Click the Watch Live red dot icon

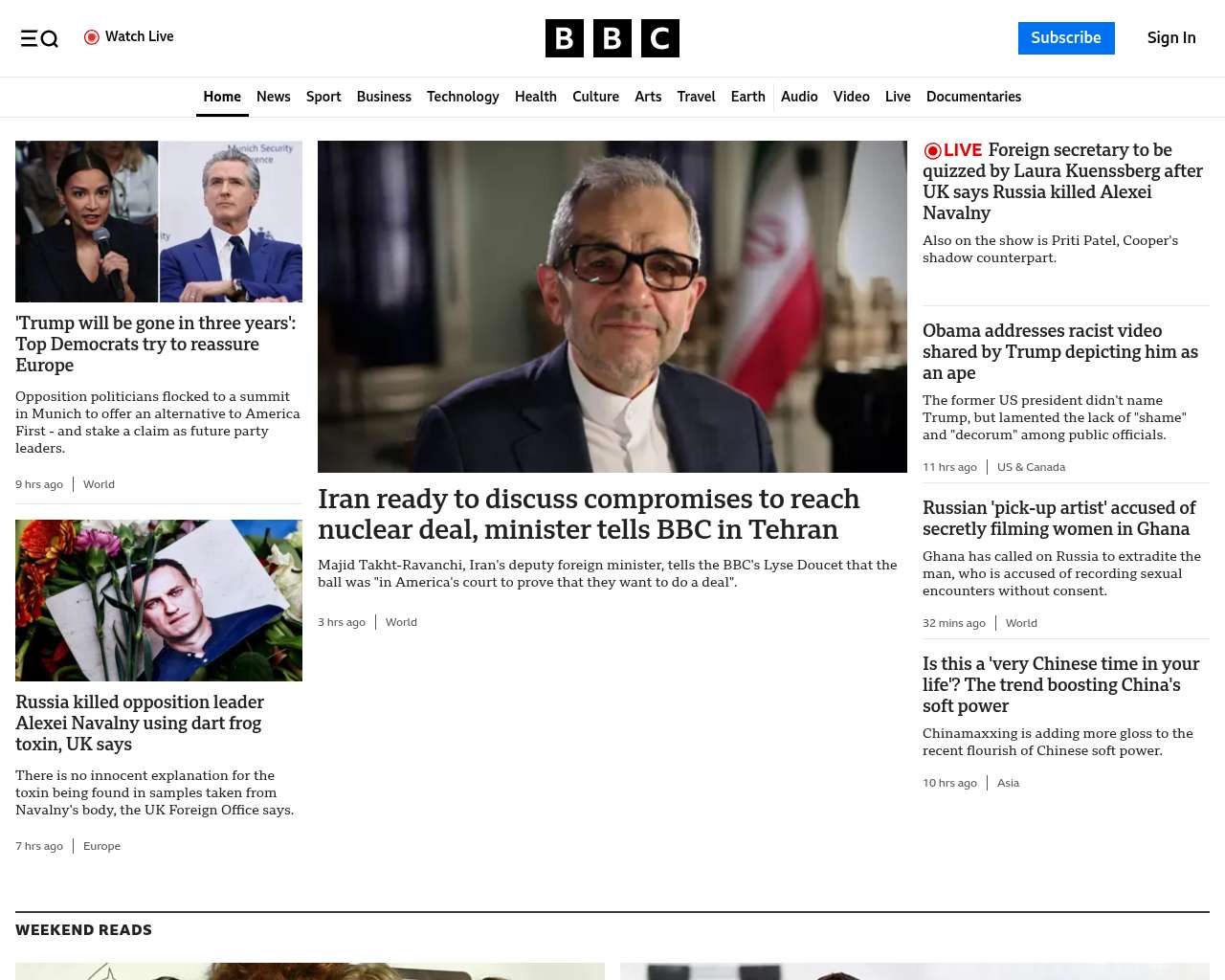pyautogui.click(x=92, y=37)
